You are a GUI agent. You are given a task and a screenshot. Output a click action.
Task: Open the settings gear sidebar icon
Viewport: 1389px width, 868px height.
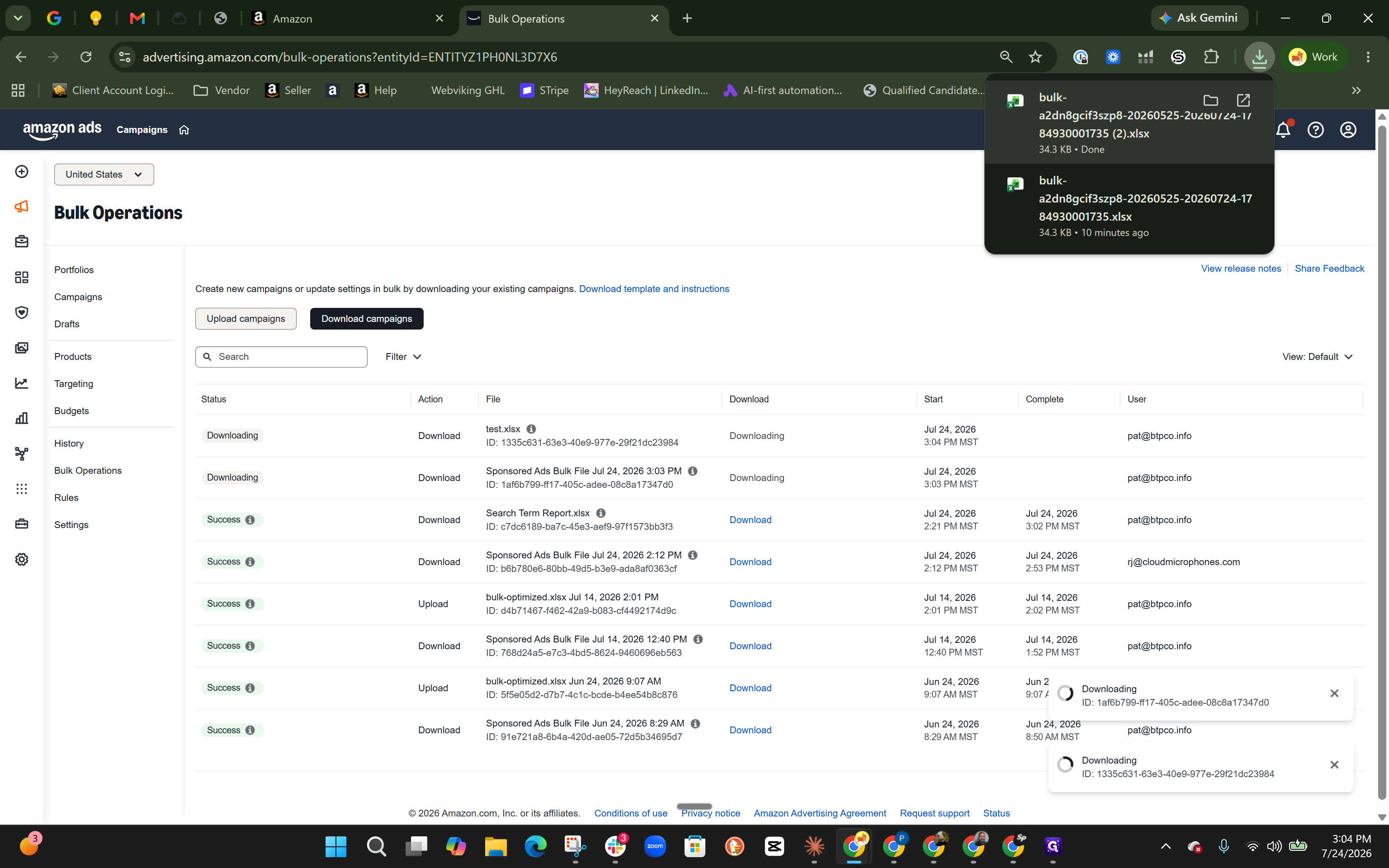(22, 559)
